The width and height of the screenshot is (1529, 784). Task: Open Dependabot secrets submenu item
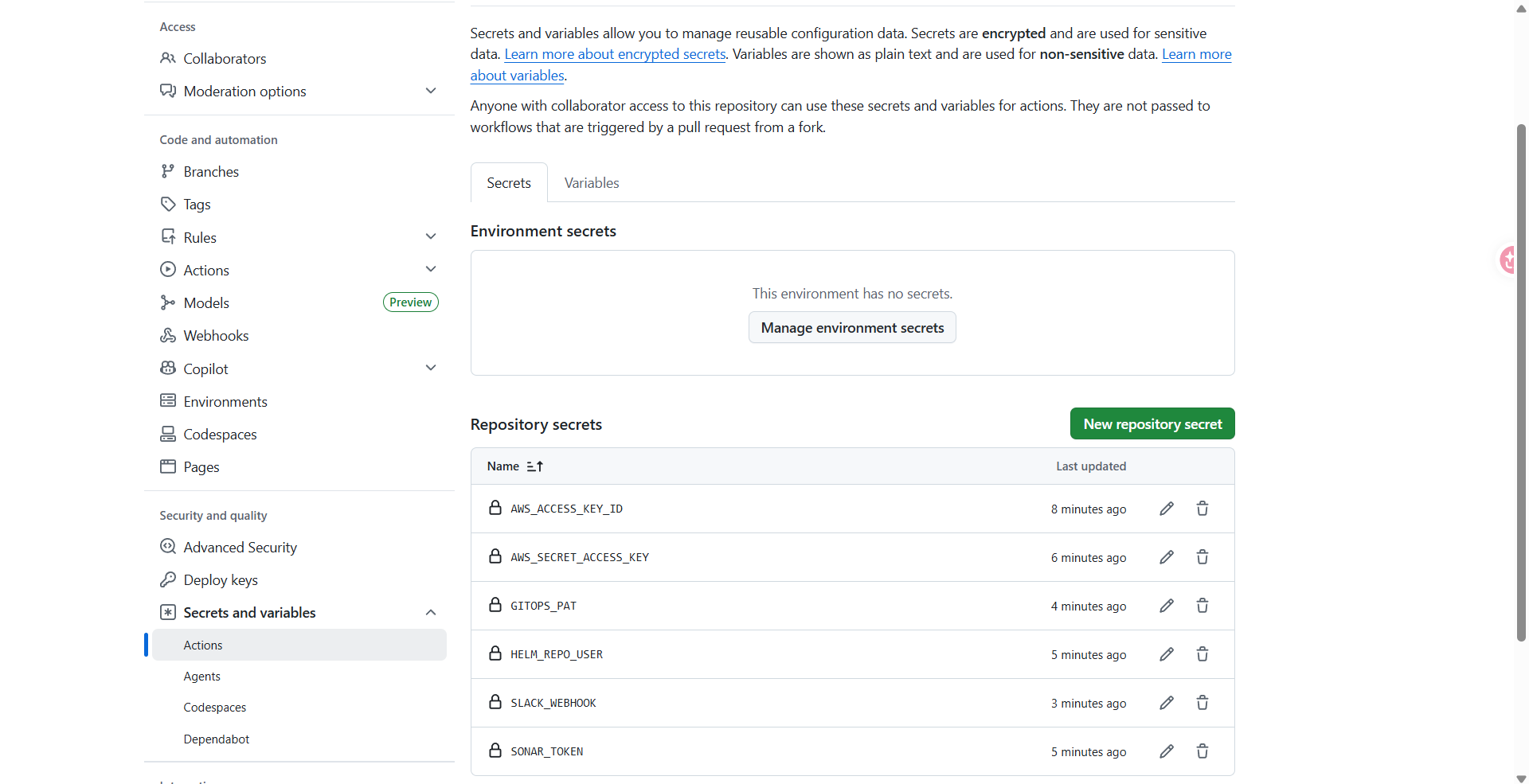point(217,739)
